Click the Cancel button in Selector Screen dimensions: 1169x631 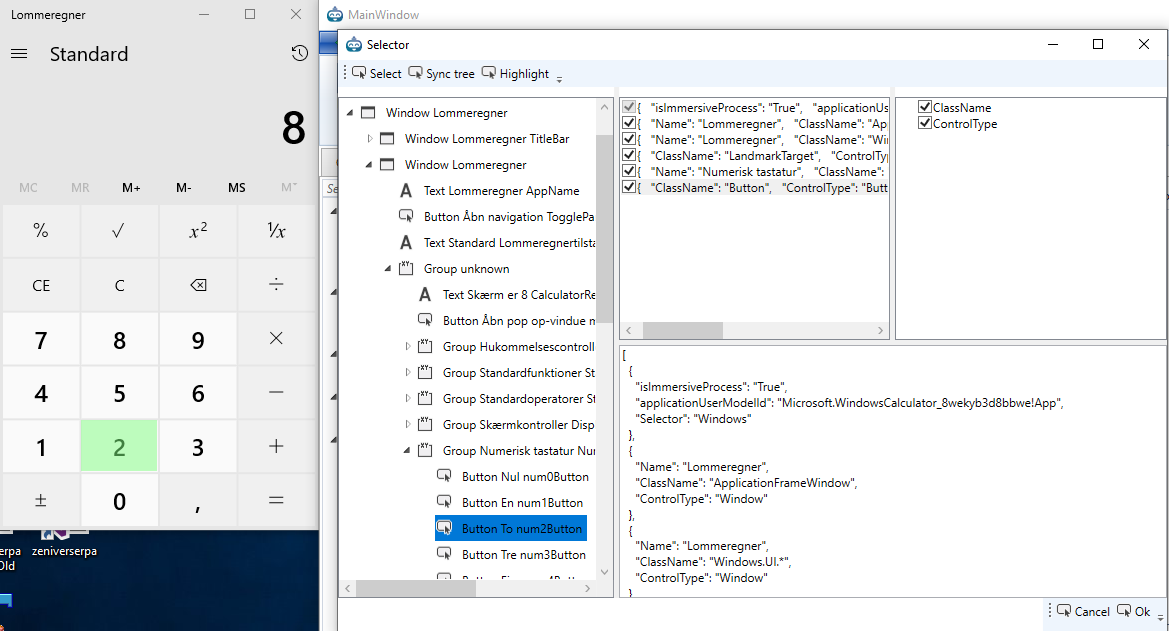(x=1083, y=611)
